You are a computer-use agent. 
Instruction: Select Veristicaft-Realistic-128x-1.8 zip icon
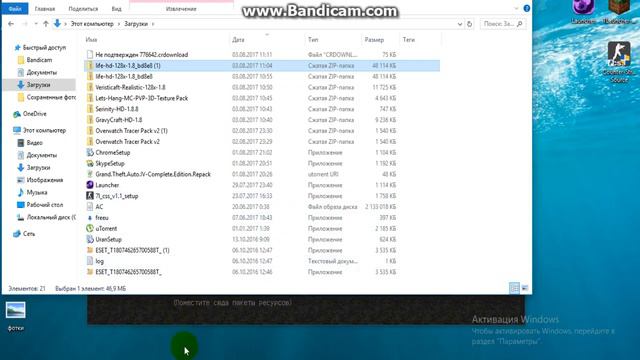point(90,87)
